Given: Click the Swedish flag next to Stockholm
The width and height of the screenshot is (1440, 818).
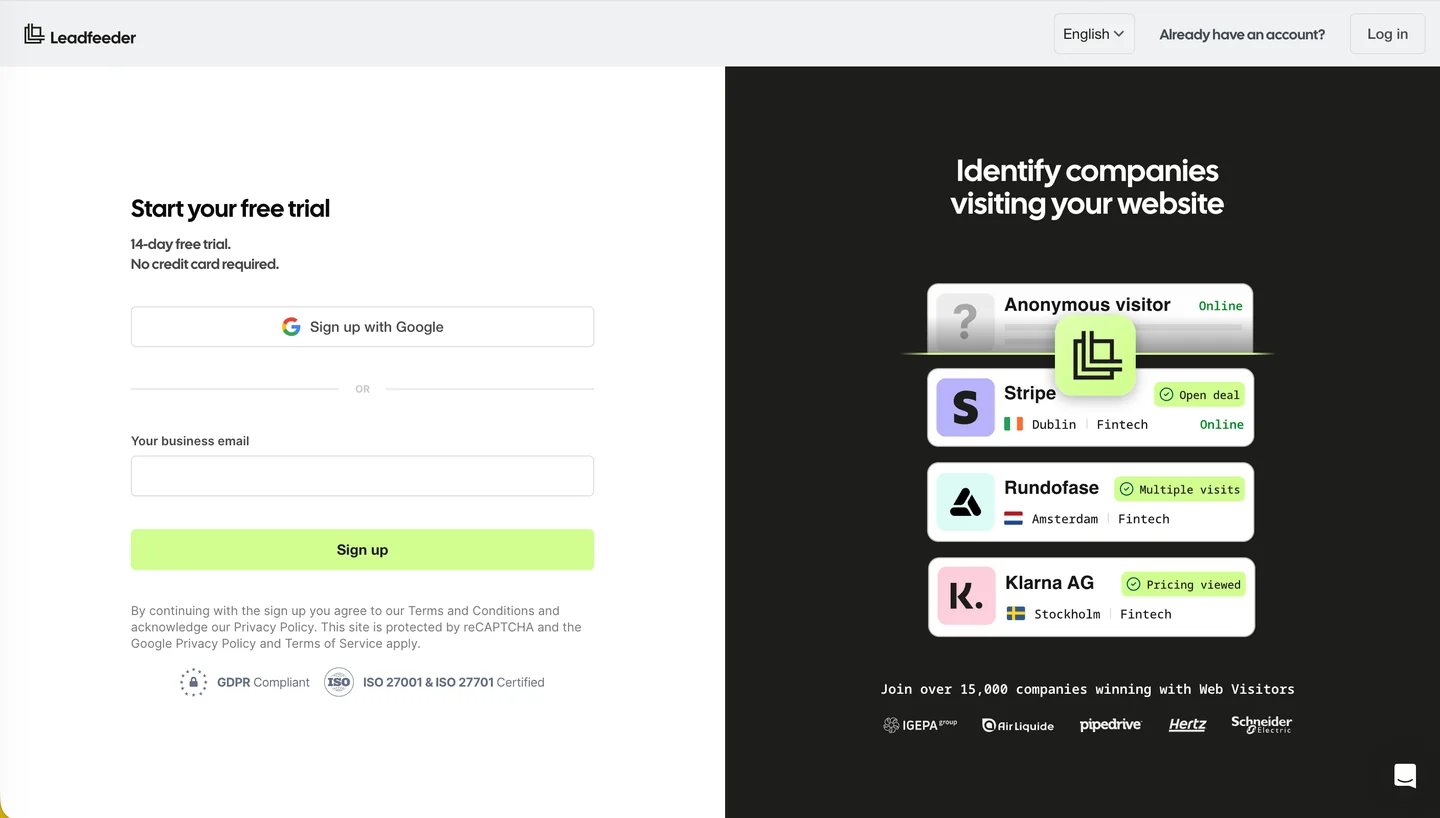Looking at the screenshot, I should tap(1015, 614).
